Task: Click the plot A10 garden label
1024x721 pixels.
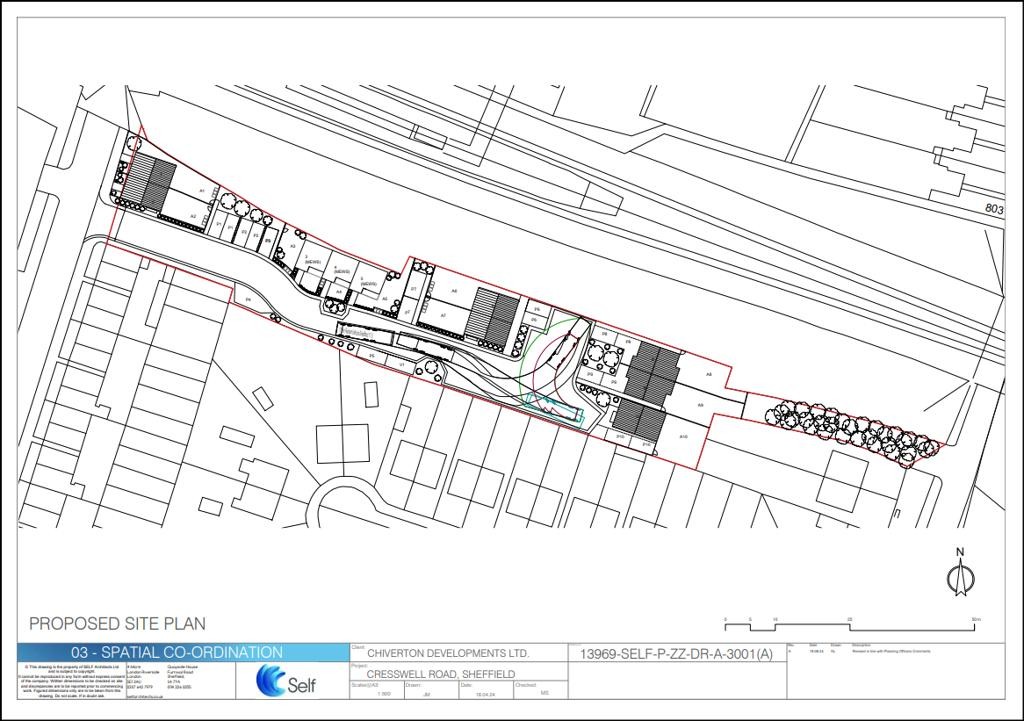Action: coord(685,436)
